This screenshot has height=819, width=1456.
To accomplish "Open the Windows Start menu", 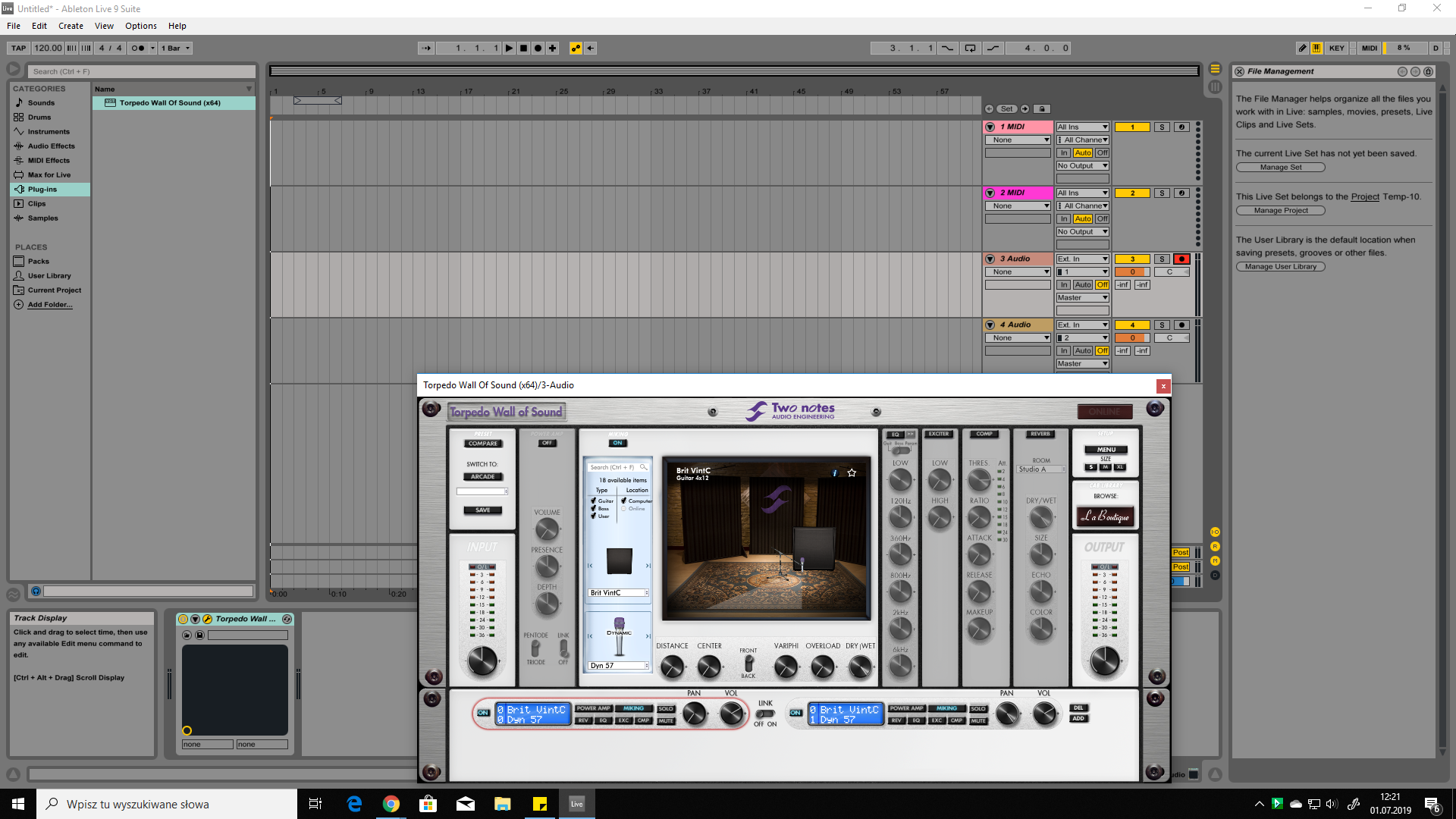I will coord(18,804).
